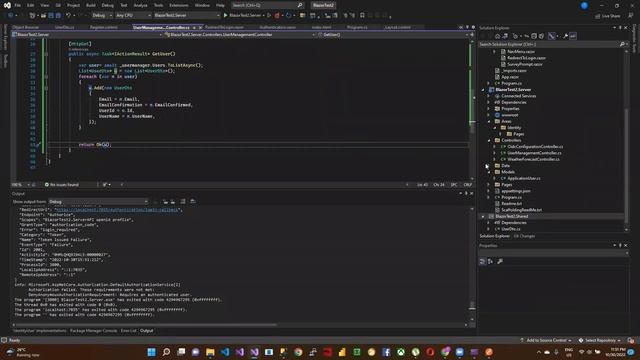The width and height of the screenshot is (640, 360).
Task: Select ApplicationUser.cs in Solution Explorer
Action: 523,178
